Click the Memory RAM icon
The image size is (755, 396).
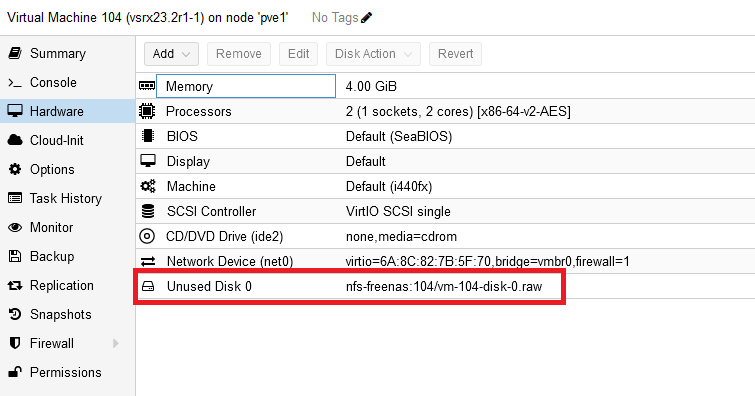click(x=147, y=86)
